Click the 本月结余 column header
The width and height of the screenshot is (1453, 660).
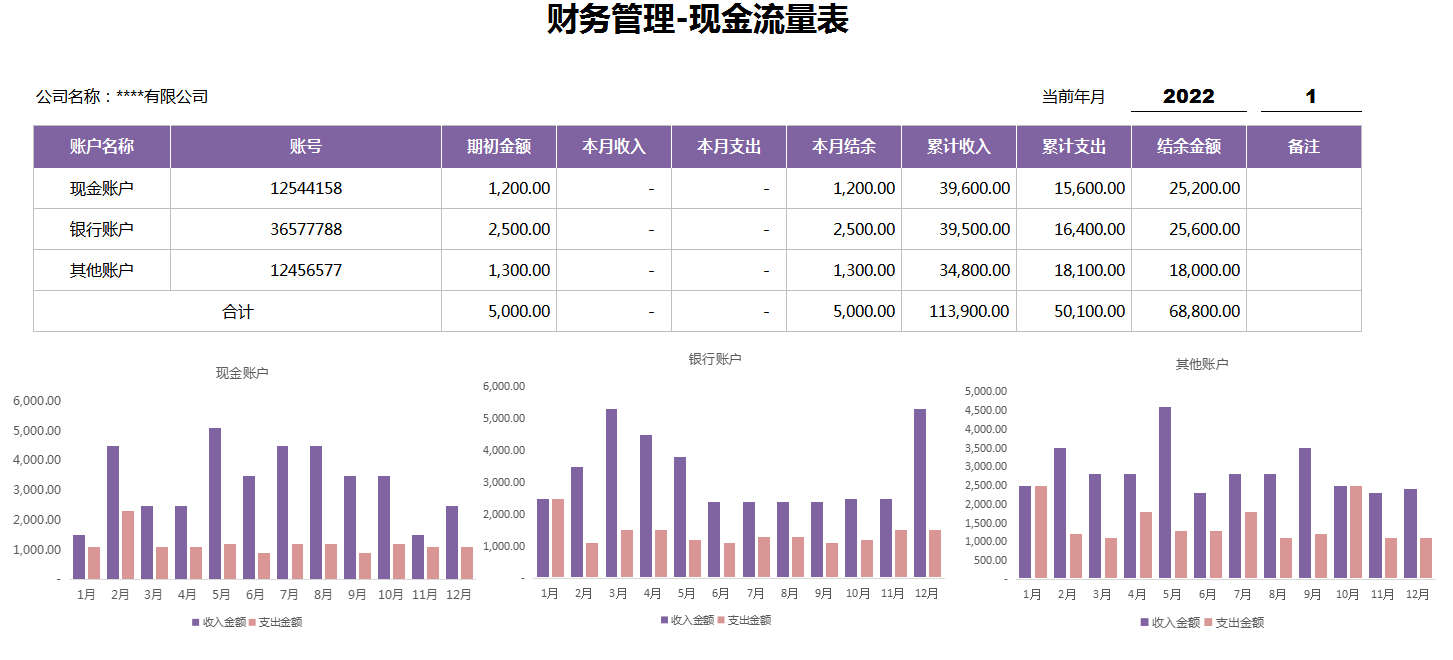point(844,146)
